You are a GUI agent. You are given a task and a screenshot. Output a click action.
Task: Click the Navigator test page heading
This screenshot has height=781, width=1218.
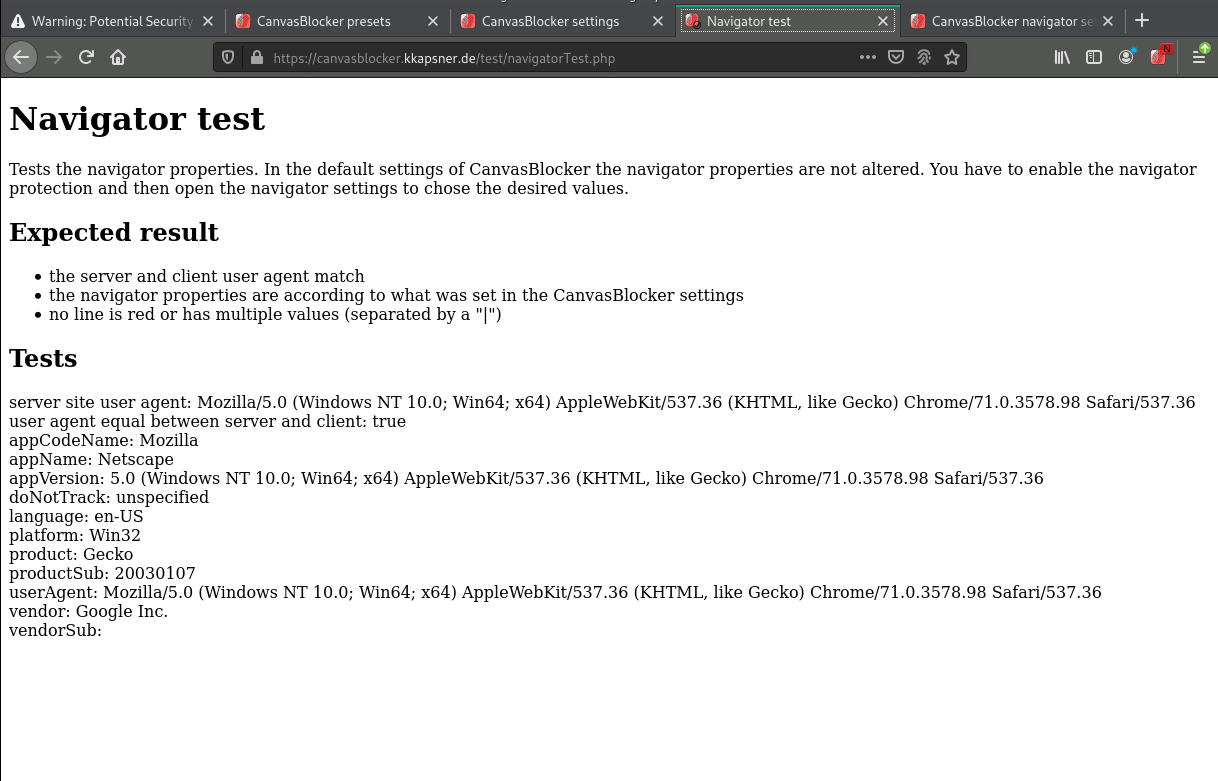point(137,119)
